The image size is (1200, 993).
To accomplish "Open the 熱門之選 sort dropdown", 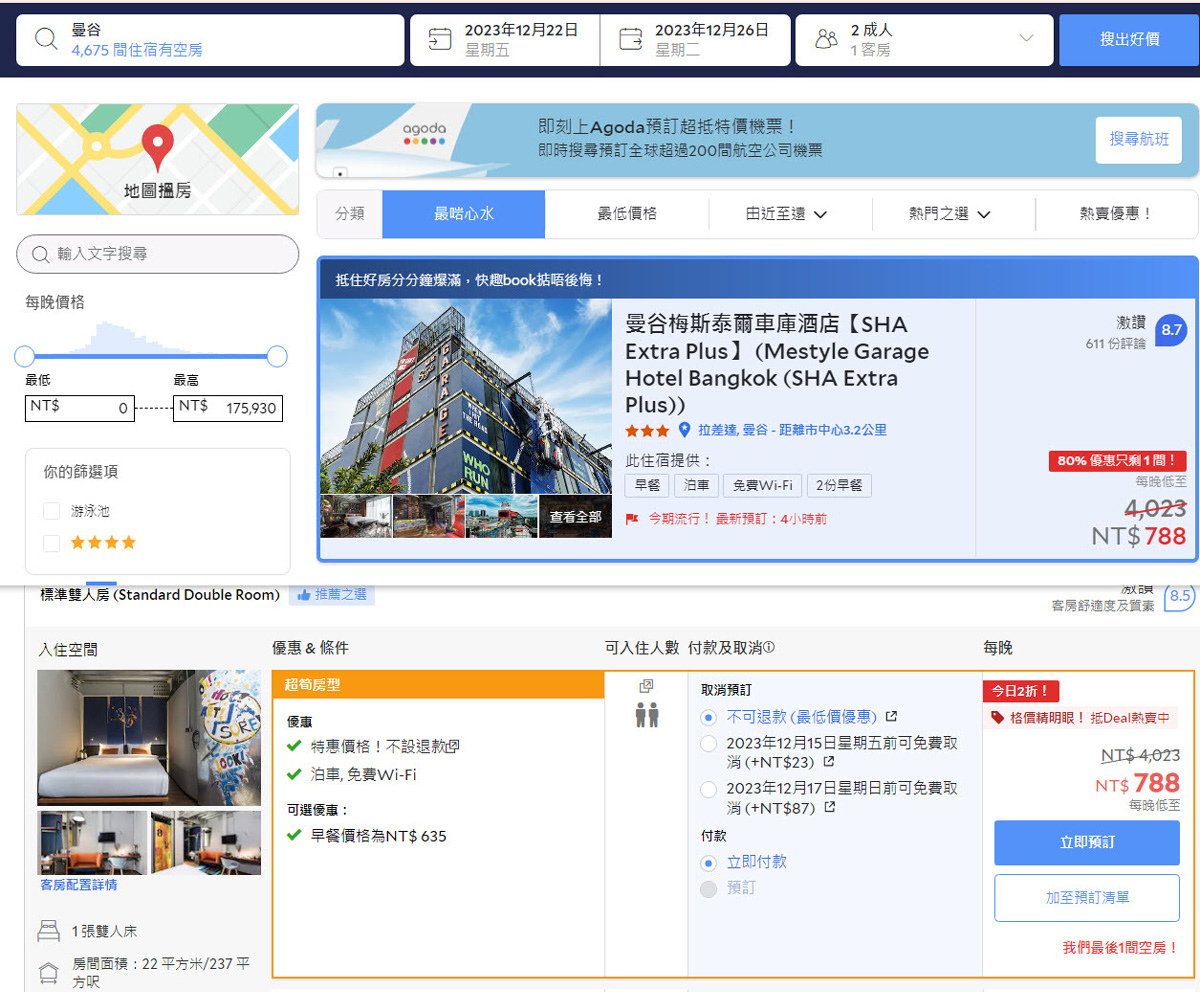I will coord(950,214).
